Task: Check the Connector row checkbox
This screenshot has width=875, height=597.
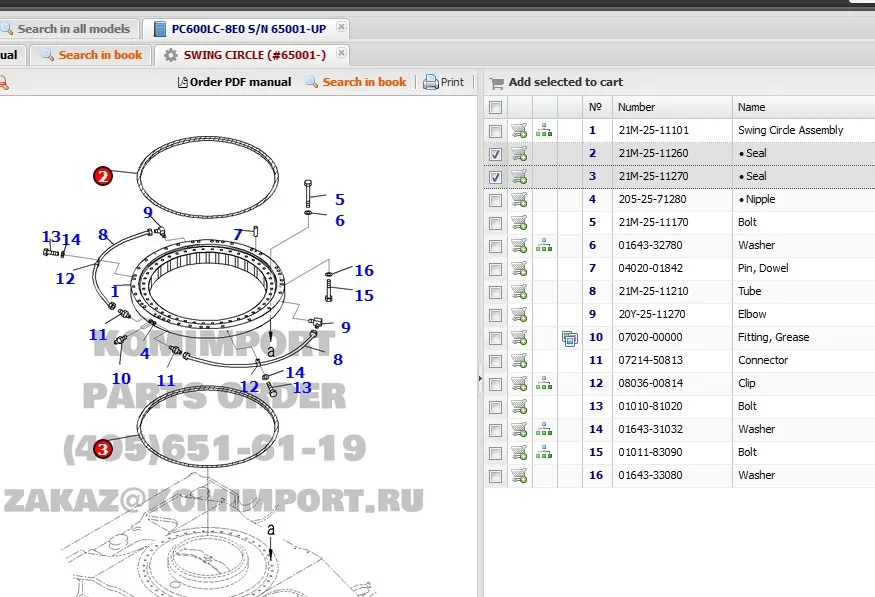Action: (495, 361)
